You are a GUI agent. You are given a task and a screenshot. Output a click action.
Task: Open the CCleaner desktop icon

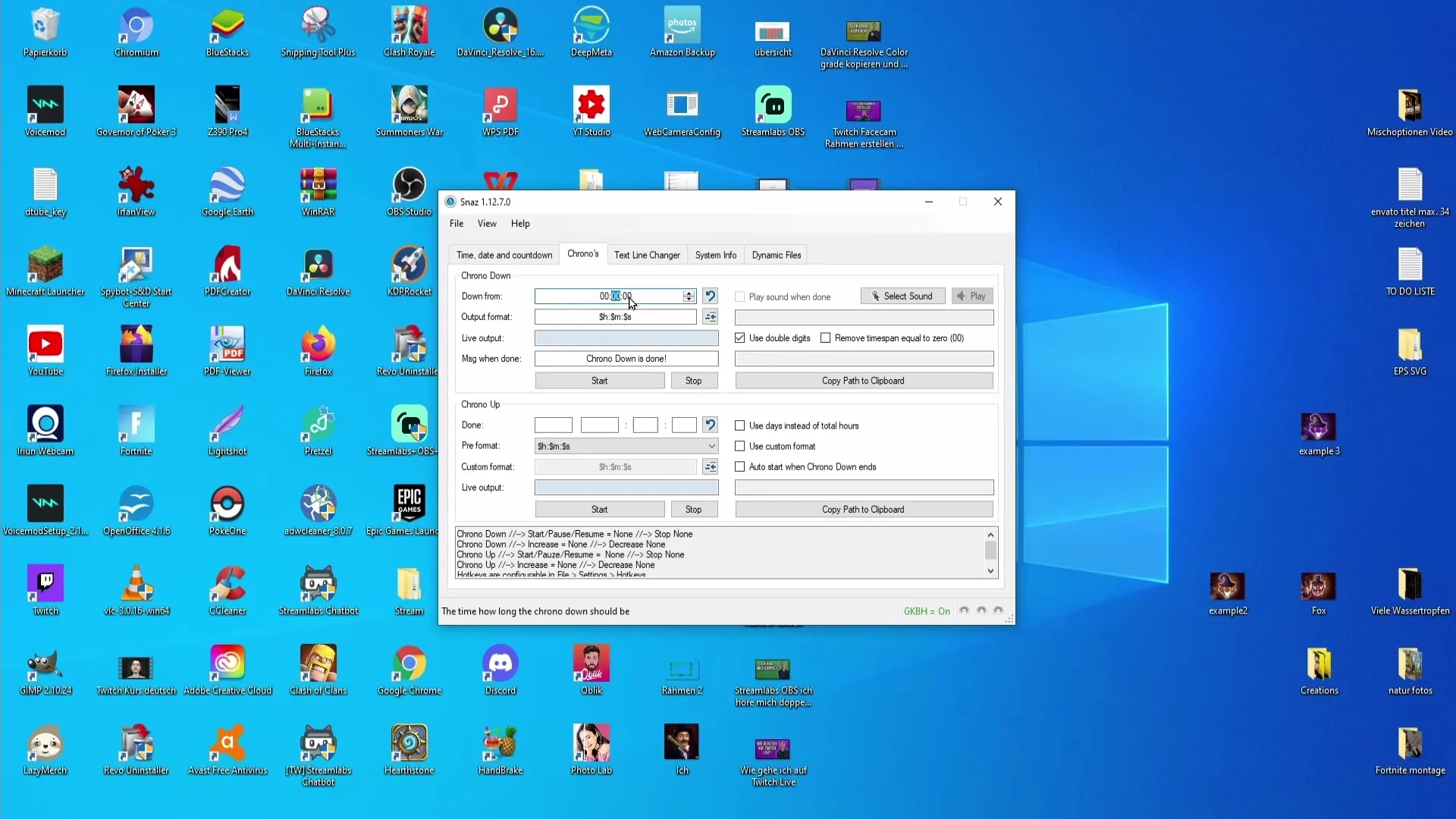(227, 591)
